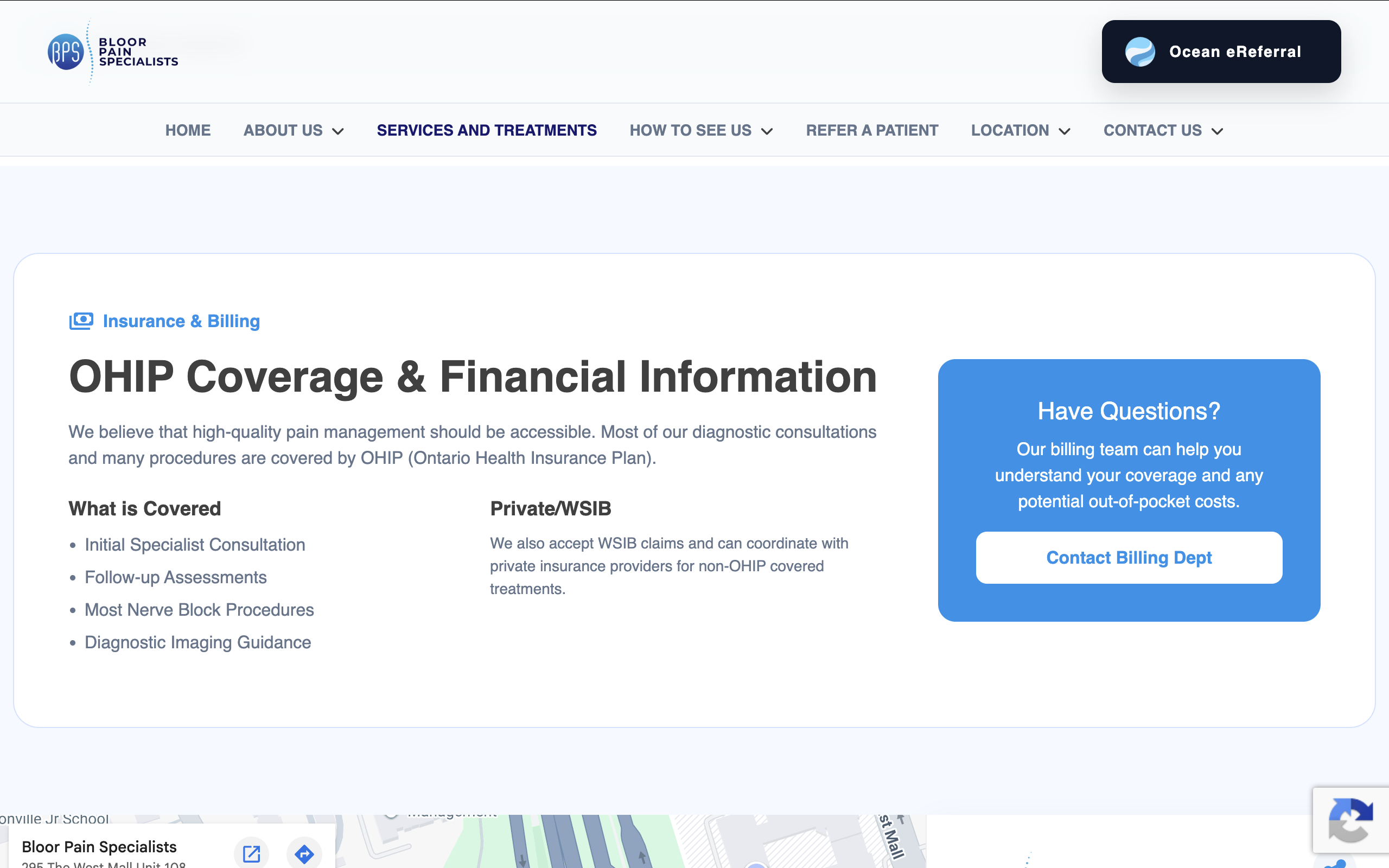Go to the Home menu item
1389x868 pixels.
(188, 130)
